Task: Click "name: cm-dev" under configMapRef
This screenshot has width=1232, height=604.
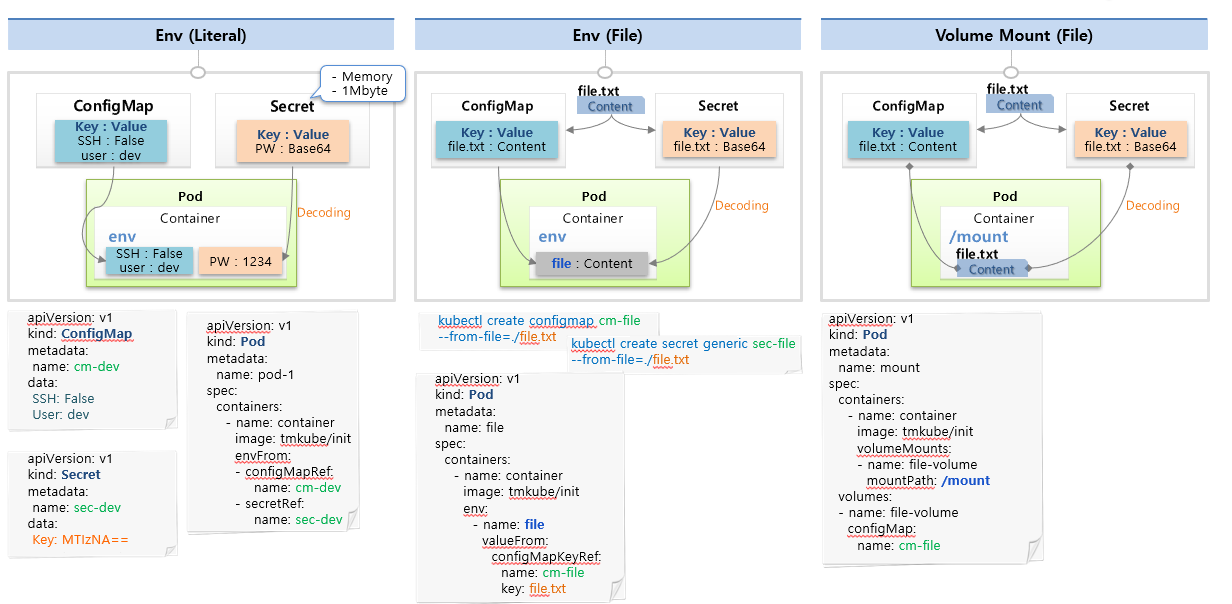Action: coord(297,487)
